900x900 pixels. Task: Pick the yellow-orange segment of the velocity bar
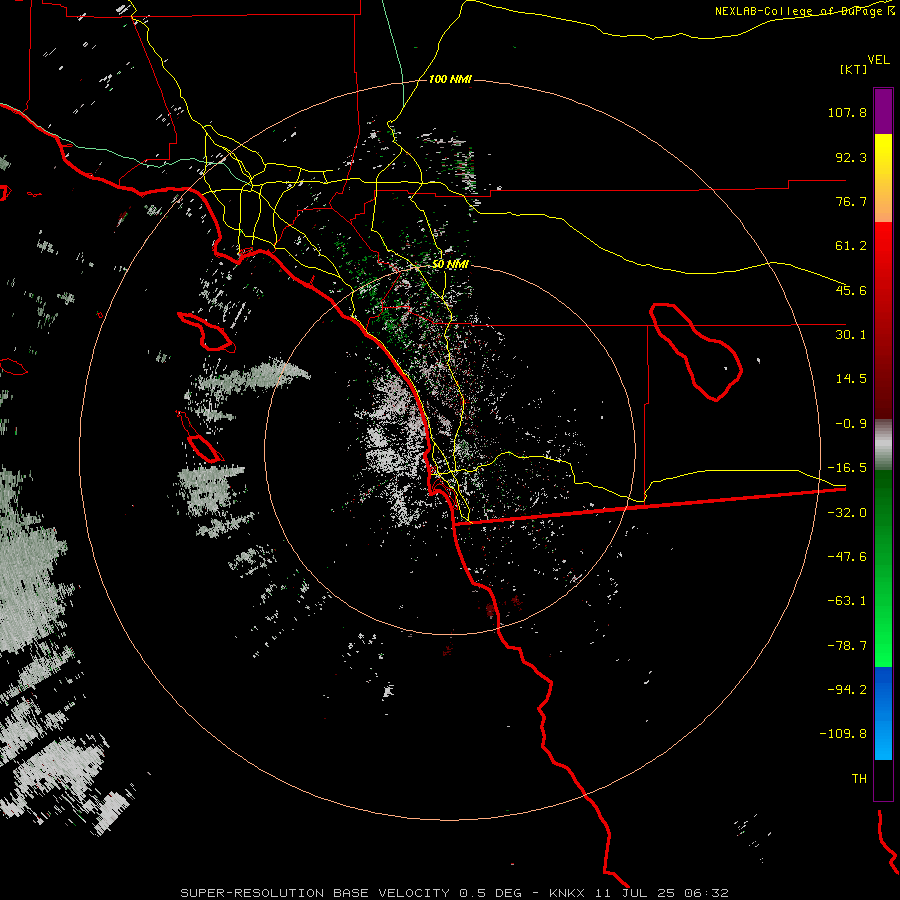883,178
